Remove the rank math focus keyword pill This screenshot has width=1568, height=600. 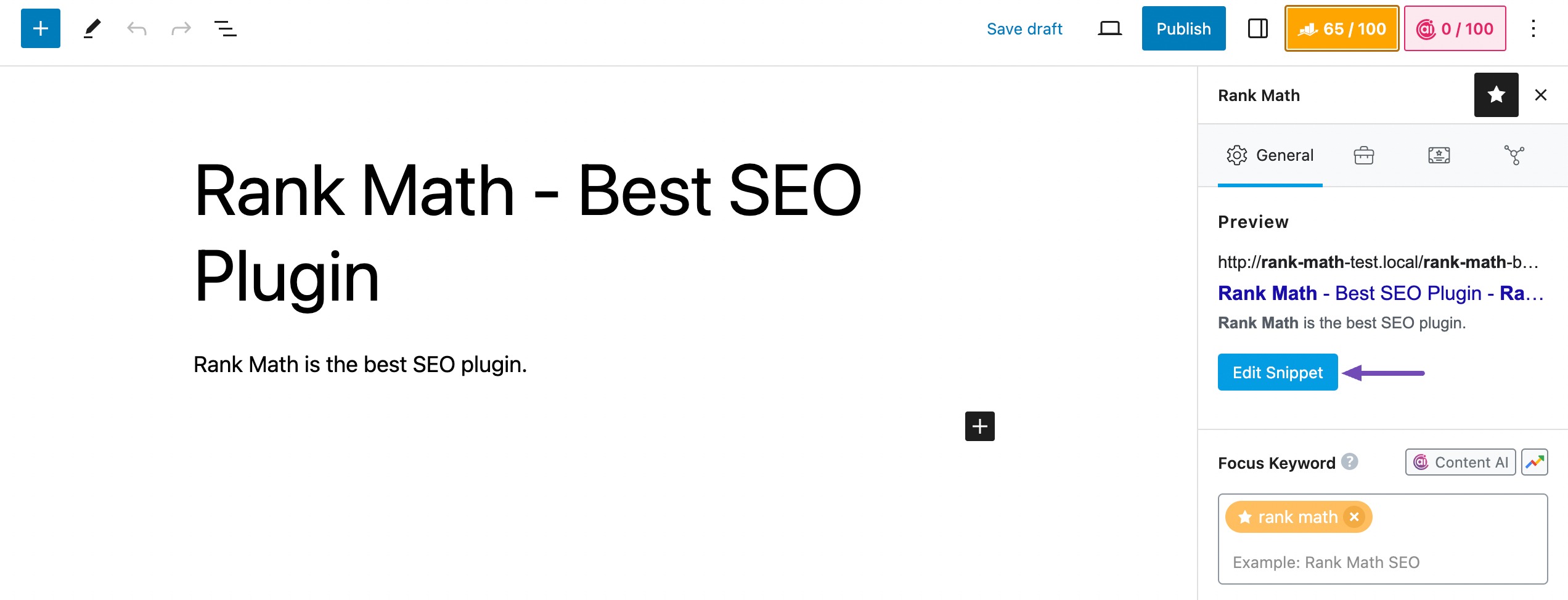click(1354, 517)
